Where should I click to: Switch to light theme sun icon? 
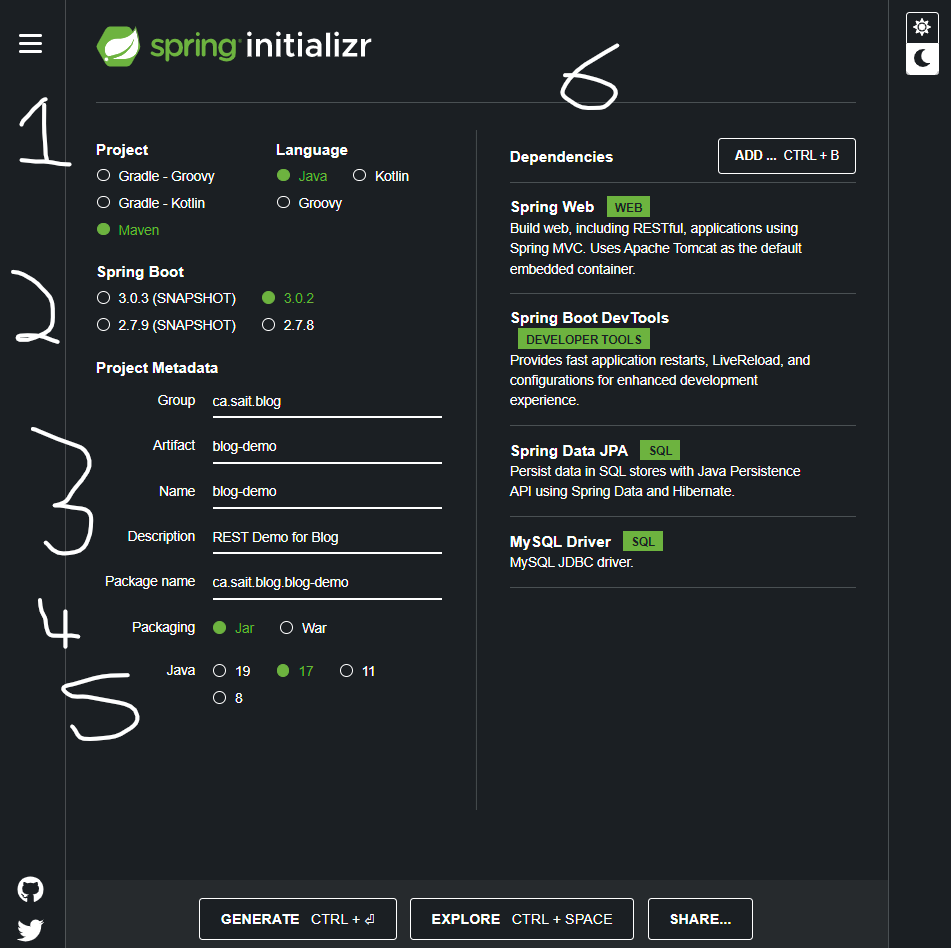(922, 27)
